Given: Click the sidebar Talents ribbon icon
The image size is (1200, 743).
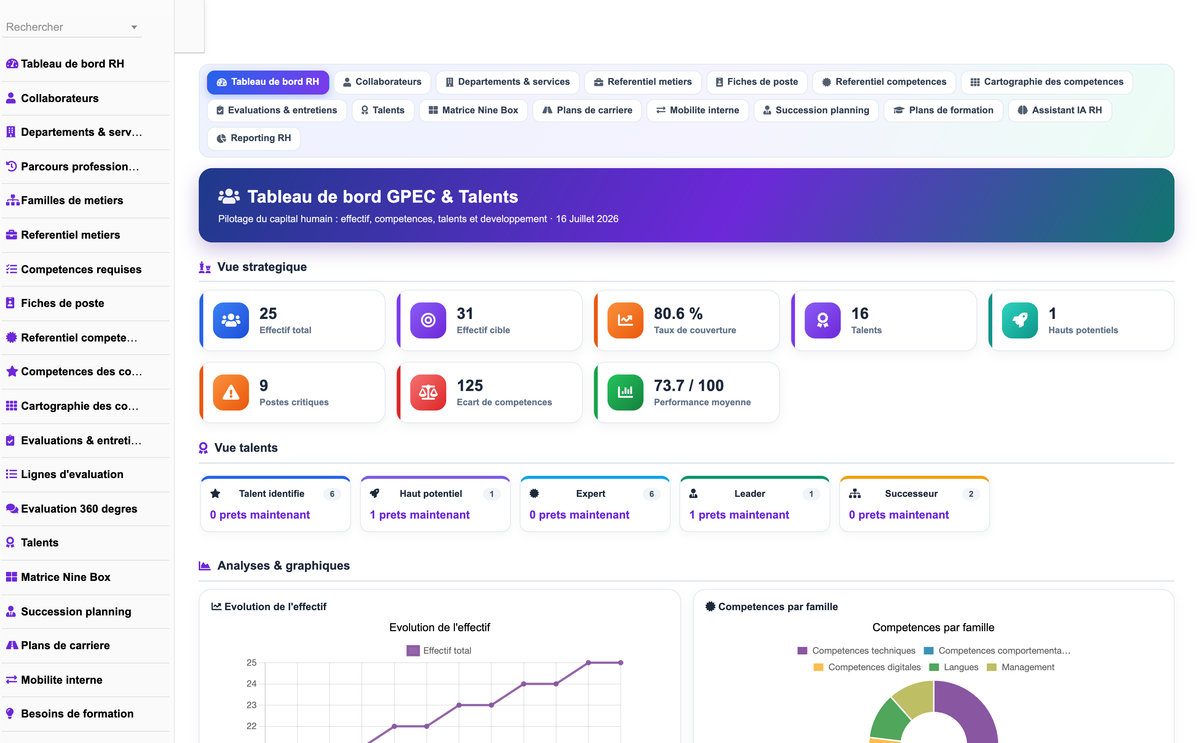Looking at the screenshot, I should (x=12, y=542).
